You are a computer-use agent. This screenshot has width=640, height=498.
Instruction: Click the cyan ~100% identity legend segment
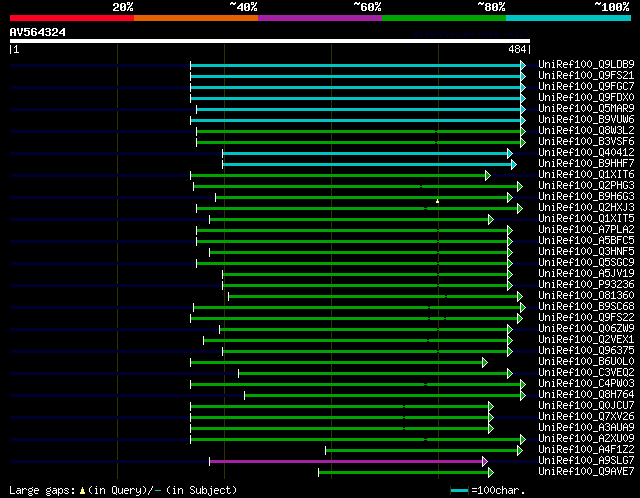tap(568, 18)
